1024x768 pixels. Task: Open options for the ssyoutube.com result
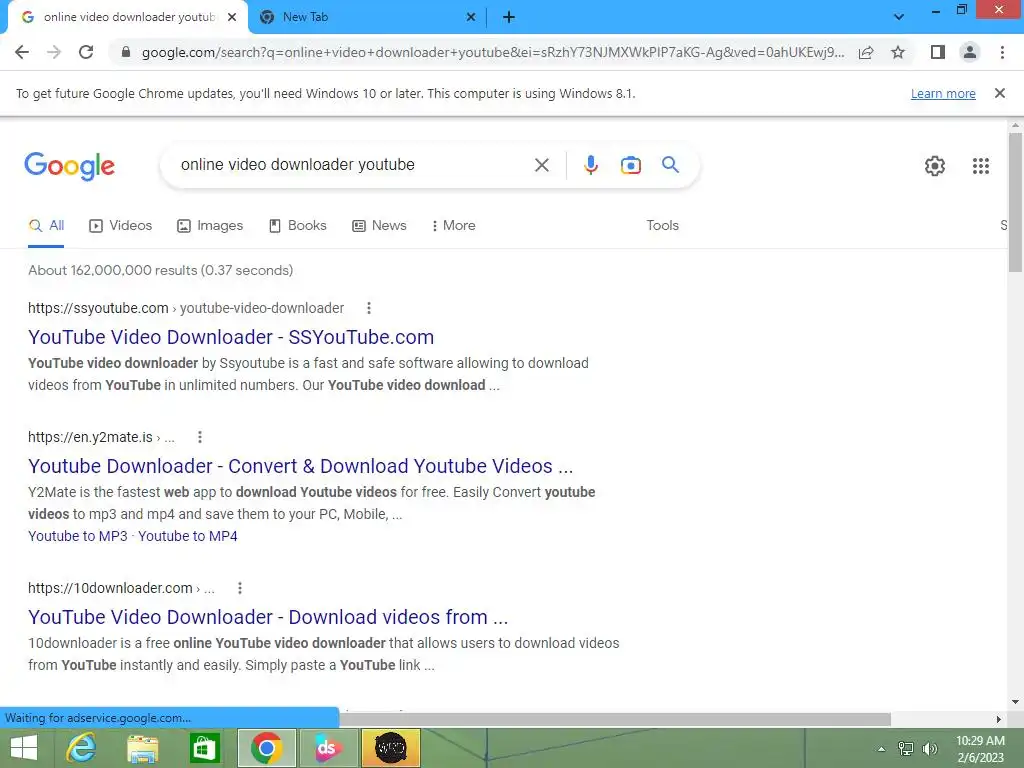pos(369,308)
